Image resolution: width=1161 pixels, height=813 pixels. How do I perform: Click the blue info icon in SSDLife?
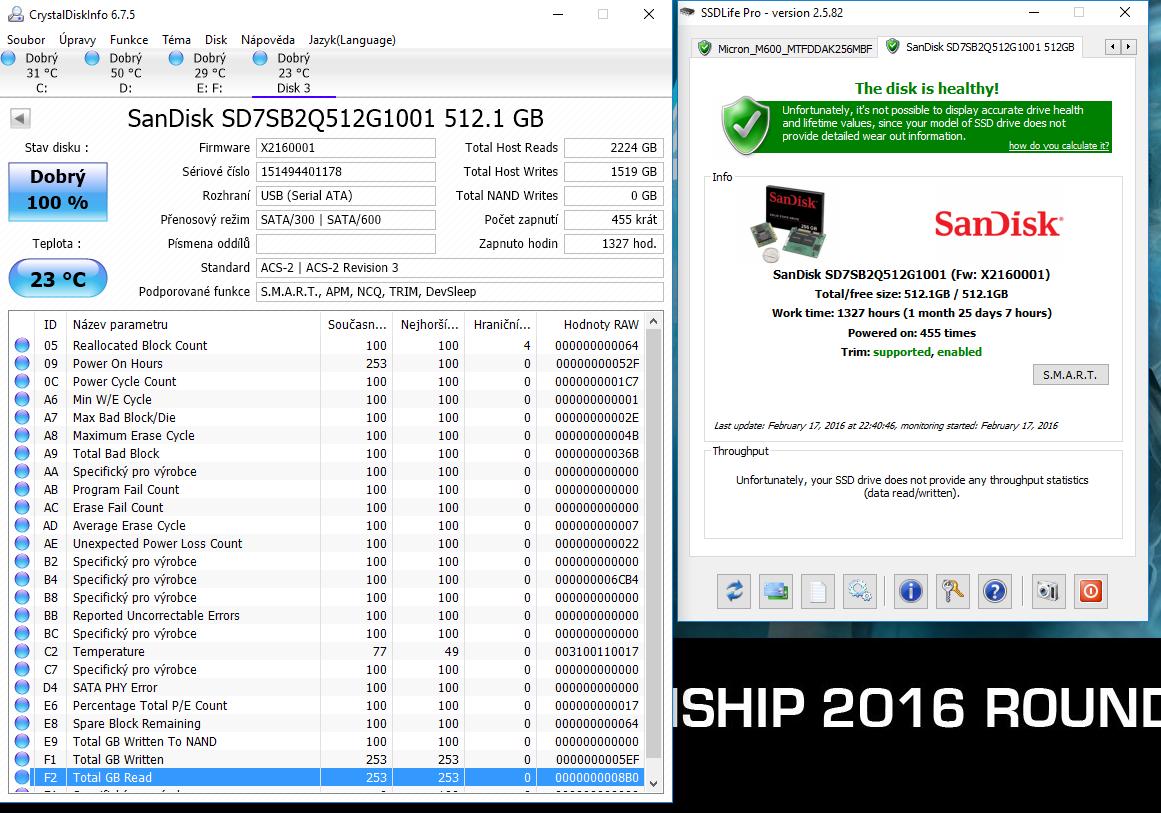coord(911,592)
